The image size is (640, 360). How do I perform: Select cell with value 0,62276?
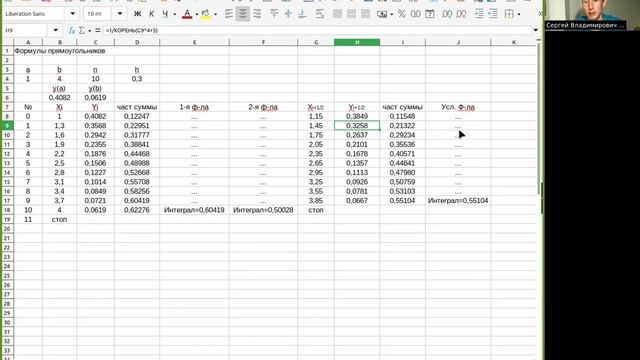(x=137, y=210)
